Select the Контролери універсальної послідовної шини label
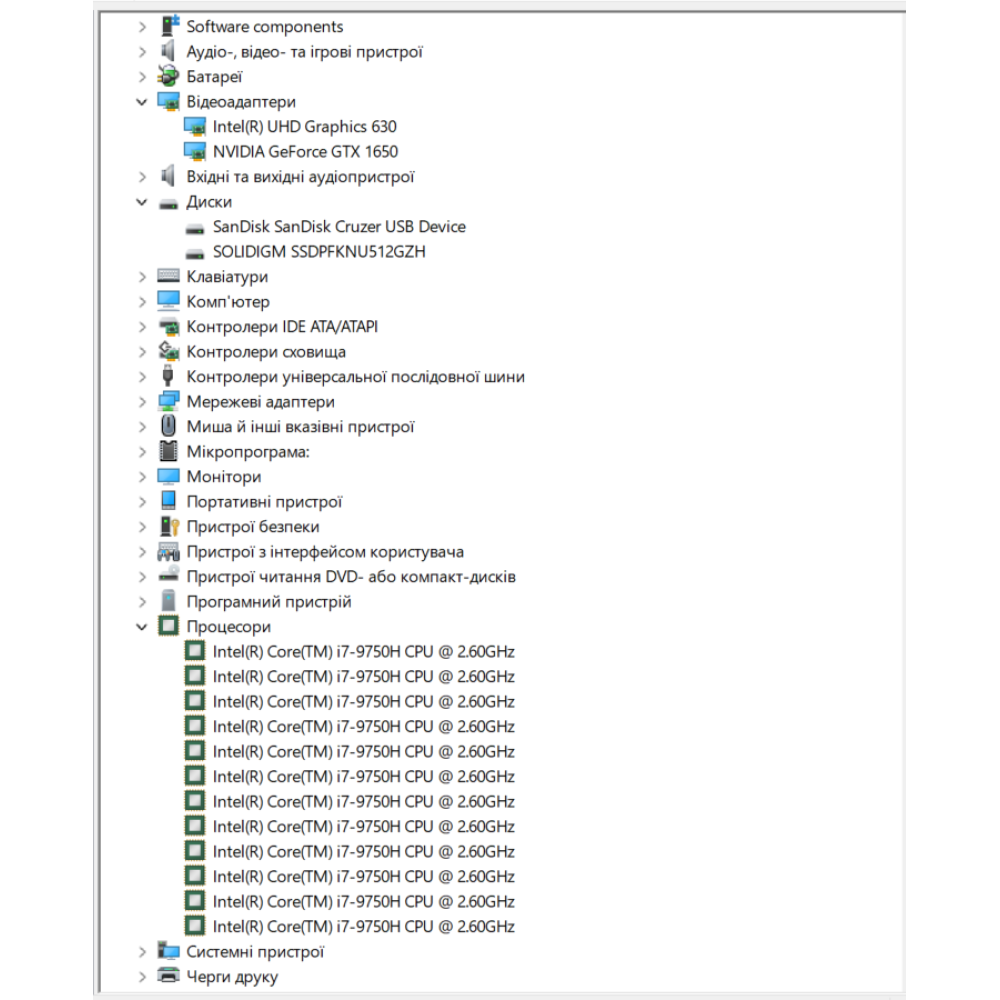The height and width of the screenshot is (1000, 1000). (355, 377)
